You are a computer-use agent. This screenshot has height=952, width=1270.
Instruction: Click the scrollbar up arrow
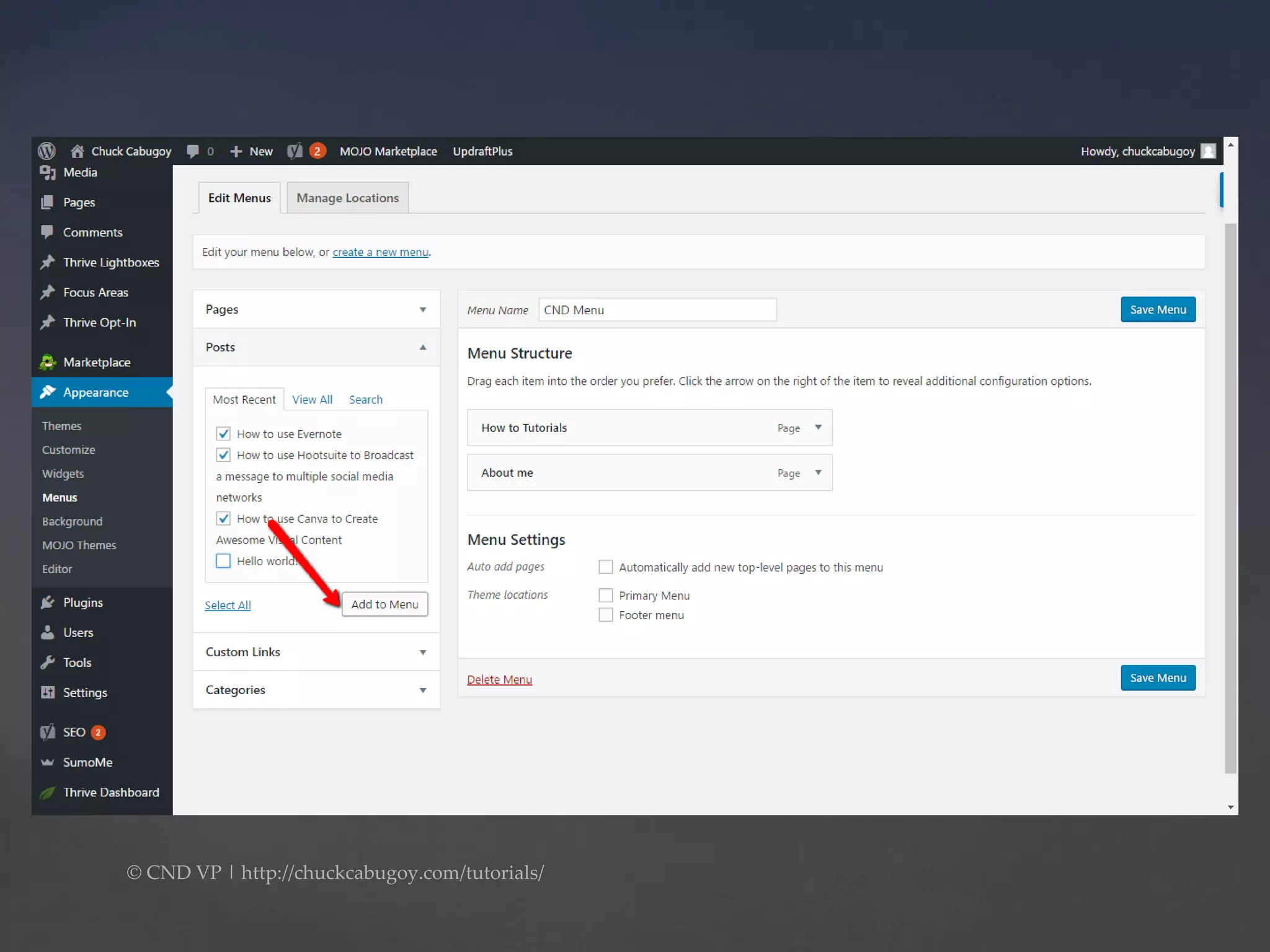click(1230, 144)
